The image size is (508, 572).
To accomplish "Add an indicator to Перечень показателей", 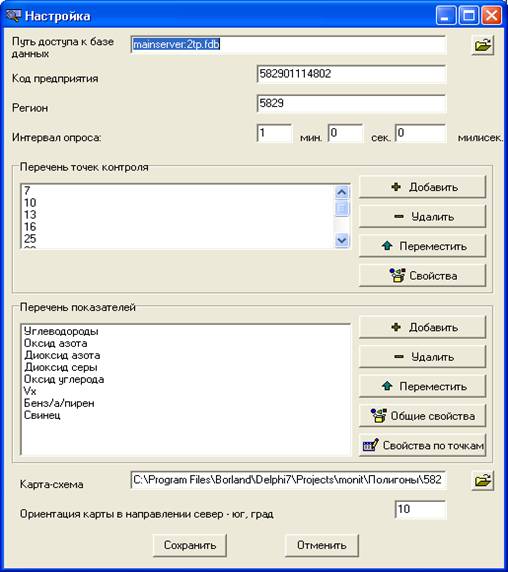I will click(422, 327).
